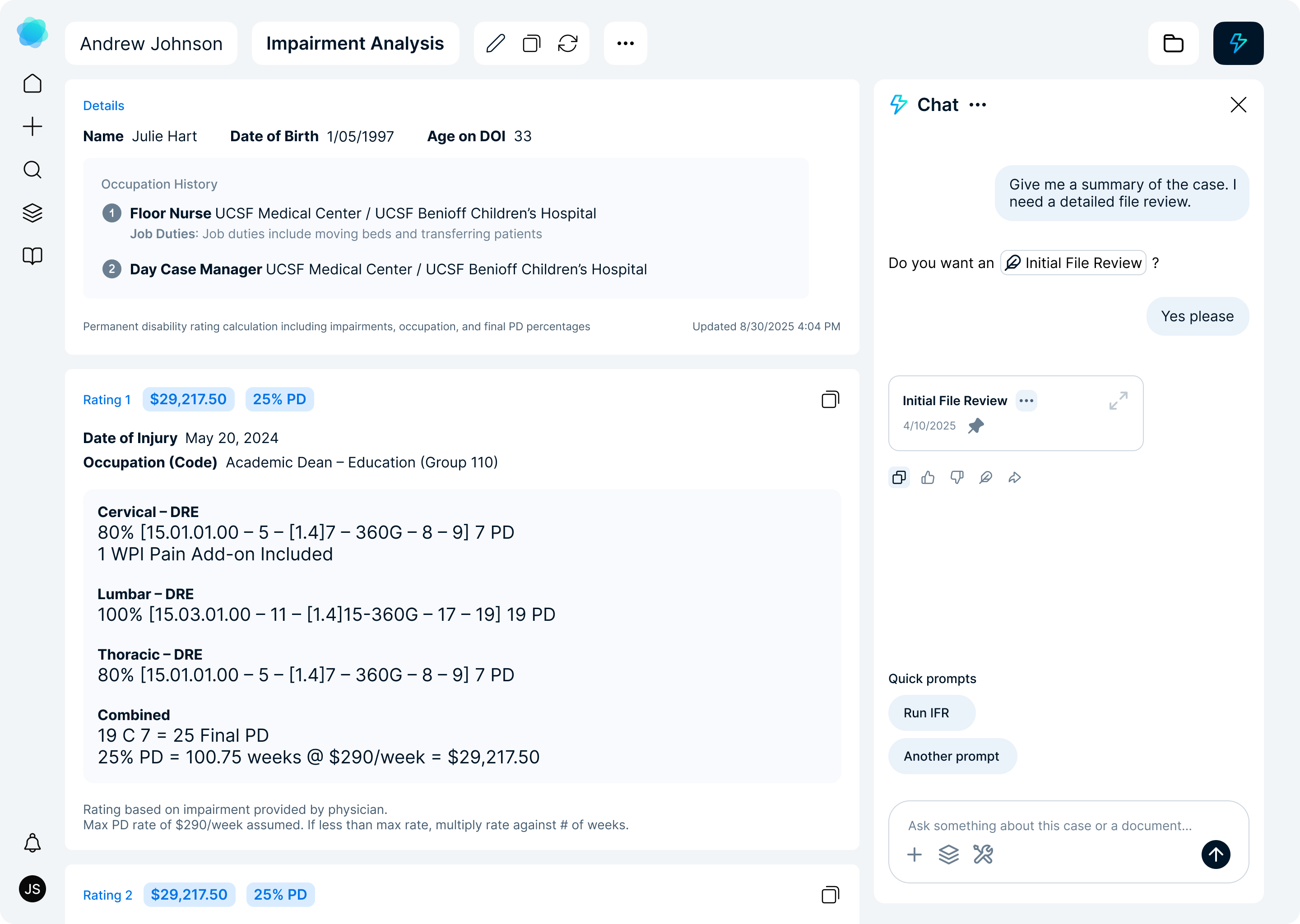Select the Andrew Johnson tab

click(x=151, y=43)
